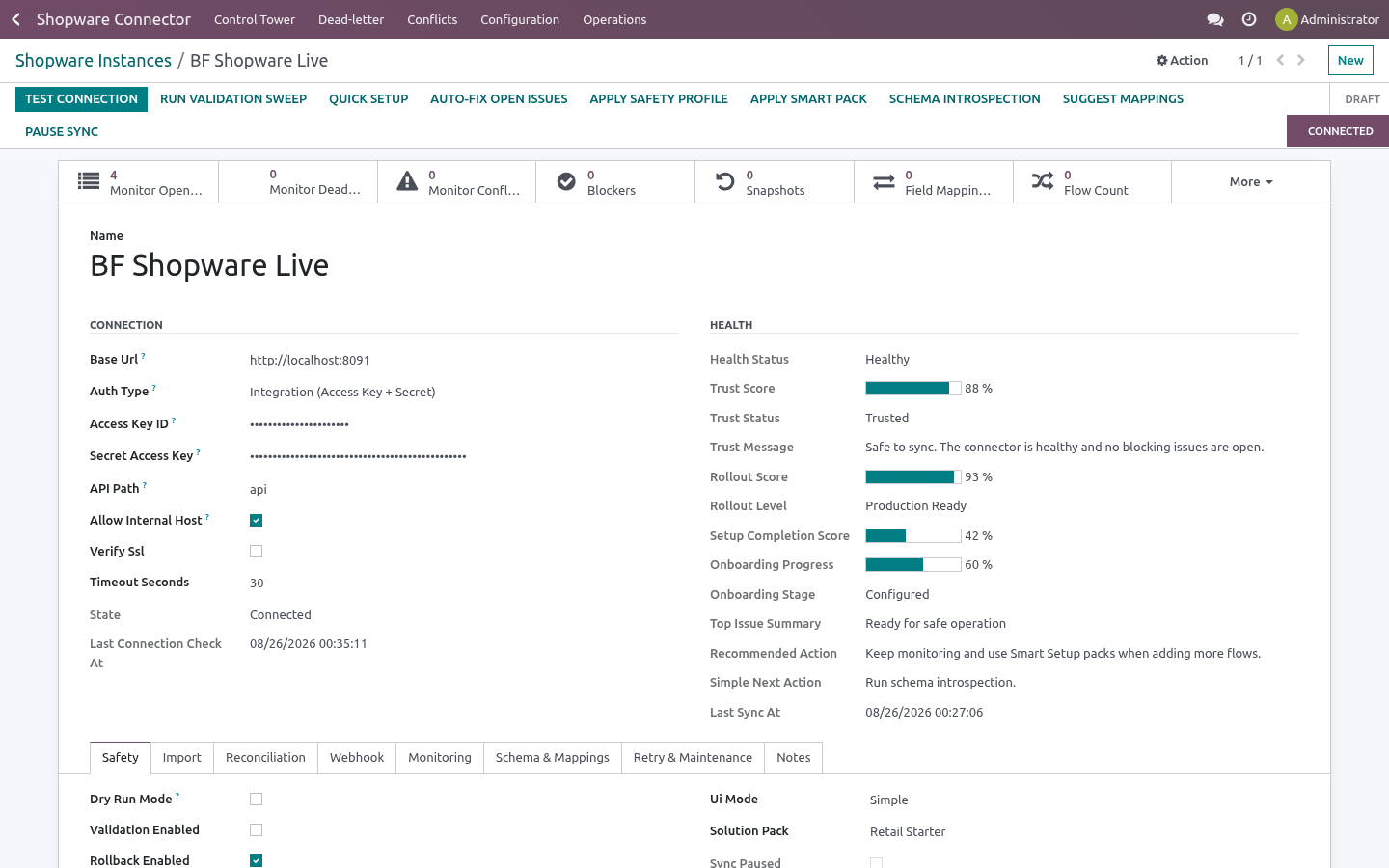Switch to the Webhook tab

[x=357, y=758]
